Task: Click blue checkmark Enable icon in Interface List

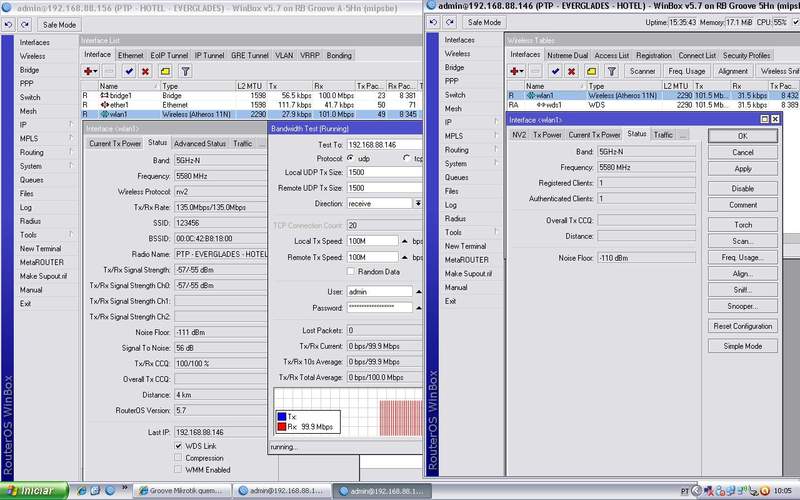Action: [129, 71]
